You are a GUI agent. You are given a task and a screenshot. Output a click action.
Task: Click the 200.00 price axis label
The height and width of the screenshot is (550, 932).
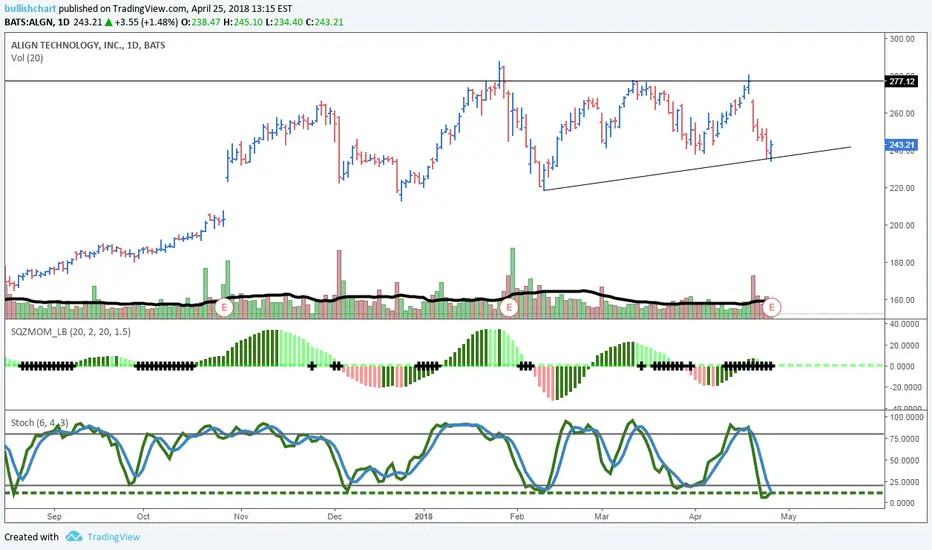[x=902, y=225]
